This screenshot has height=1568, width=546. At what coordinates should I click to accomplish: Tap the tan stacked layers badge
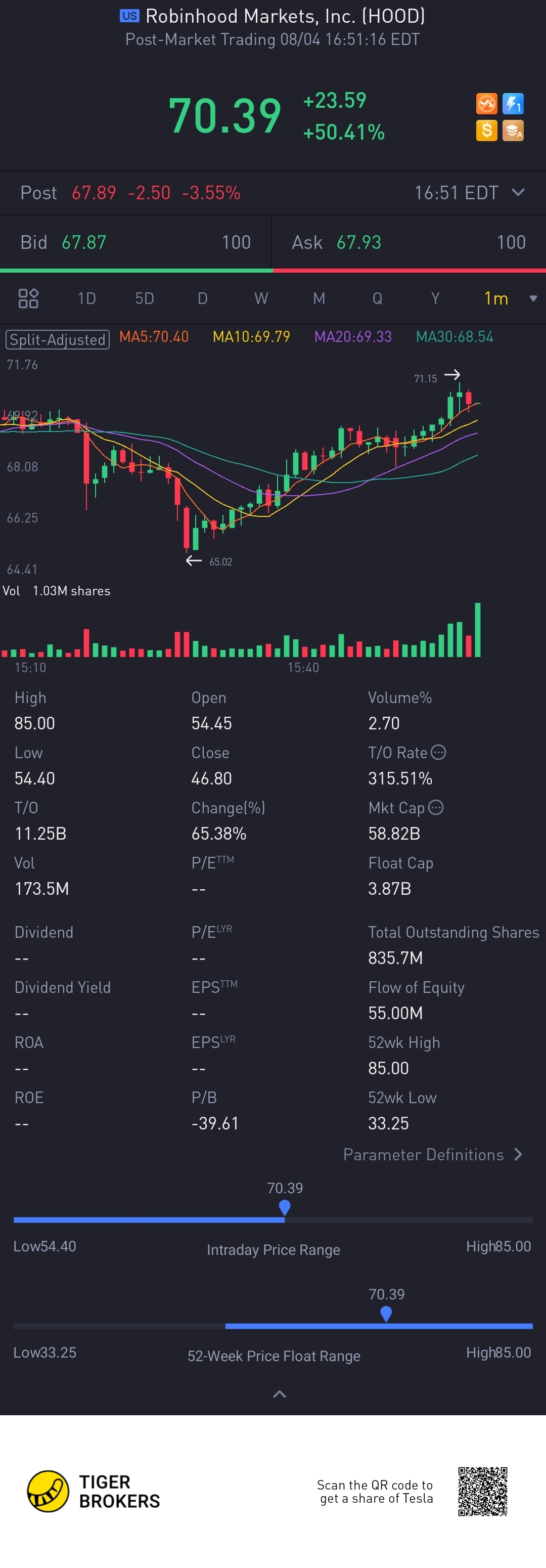pos(513,130)
